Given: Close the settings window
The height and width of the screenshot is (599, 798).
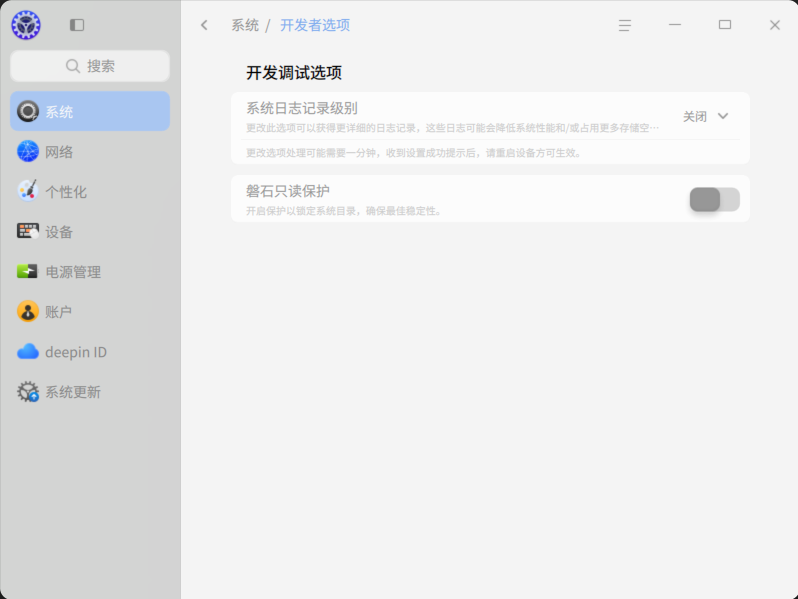Looking at the screenshot, I should [775, 25].
